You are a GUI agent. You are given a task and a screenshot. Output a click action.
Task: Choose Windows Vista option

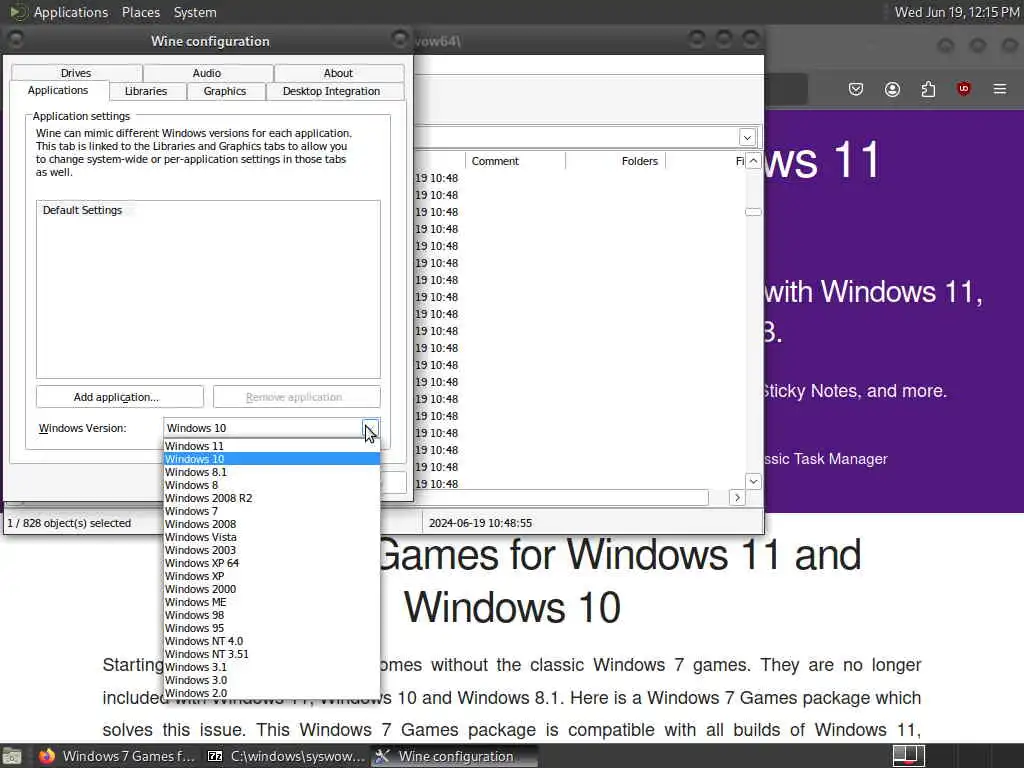(271, 537)
